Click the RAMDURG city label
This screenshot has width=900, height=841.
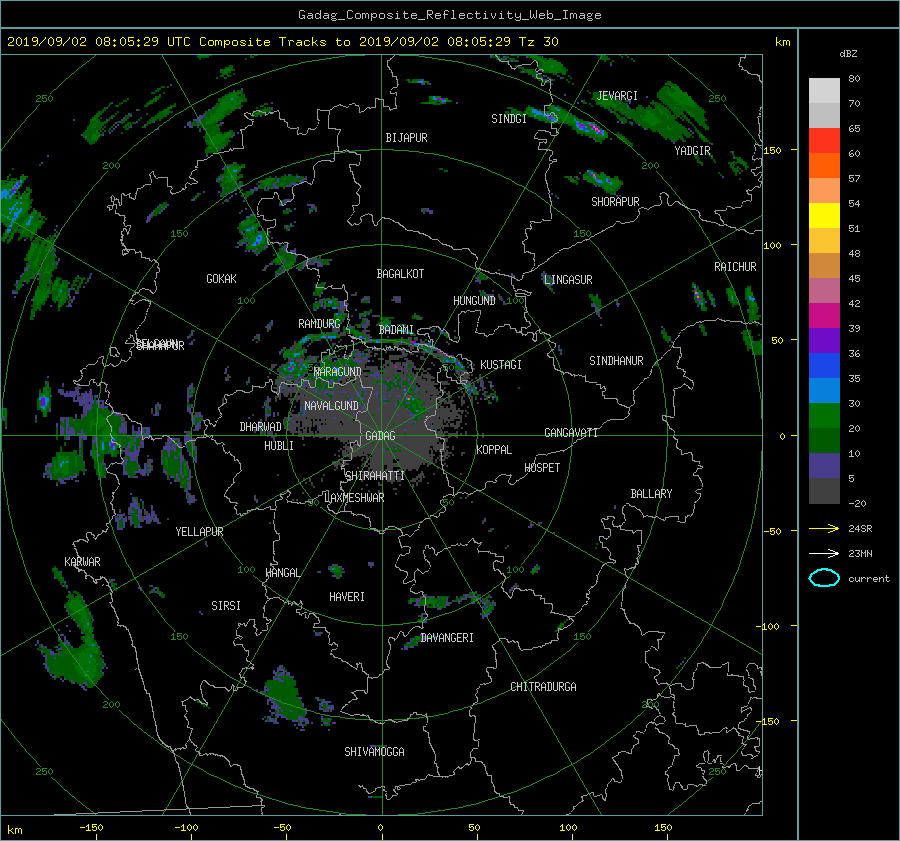(319, 324)
